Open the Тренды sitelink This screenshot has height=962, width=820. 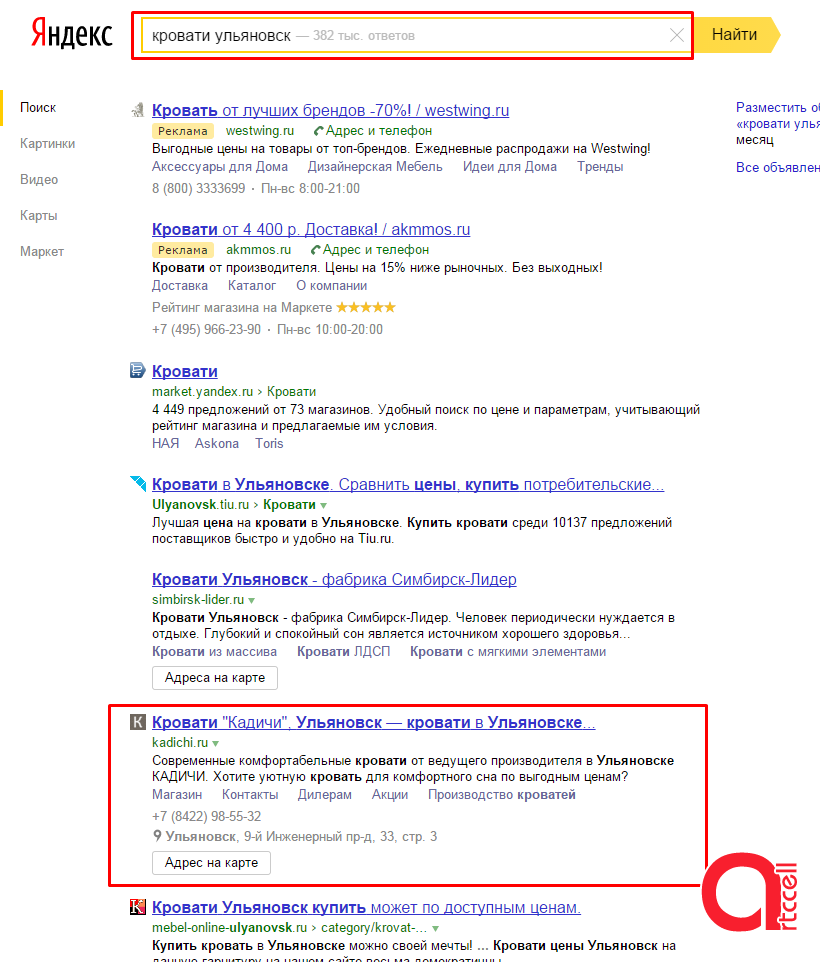click(x=600, y=166)
